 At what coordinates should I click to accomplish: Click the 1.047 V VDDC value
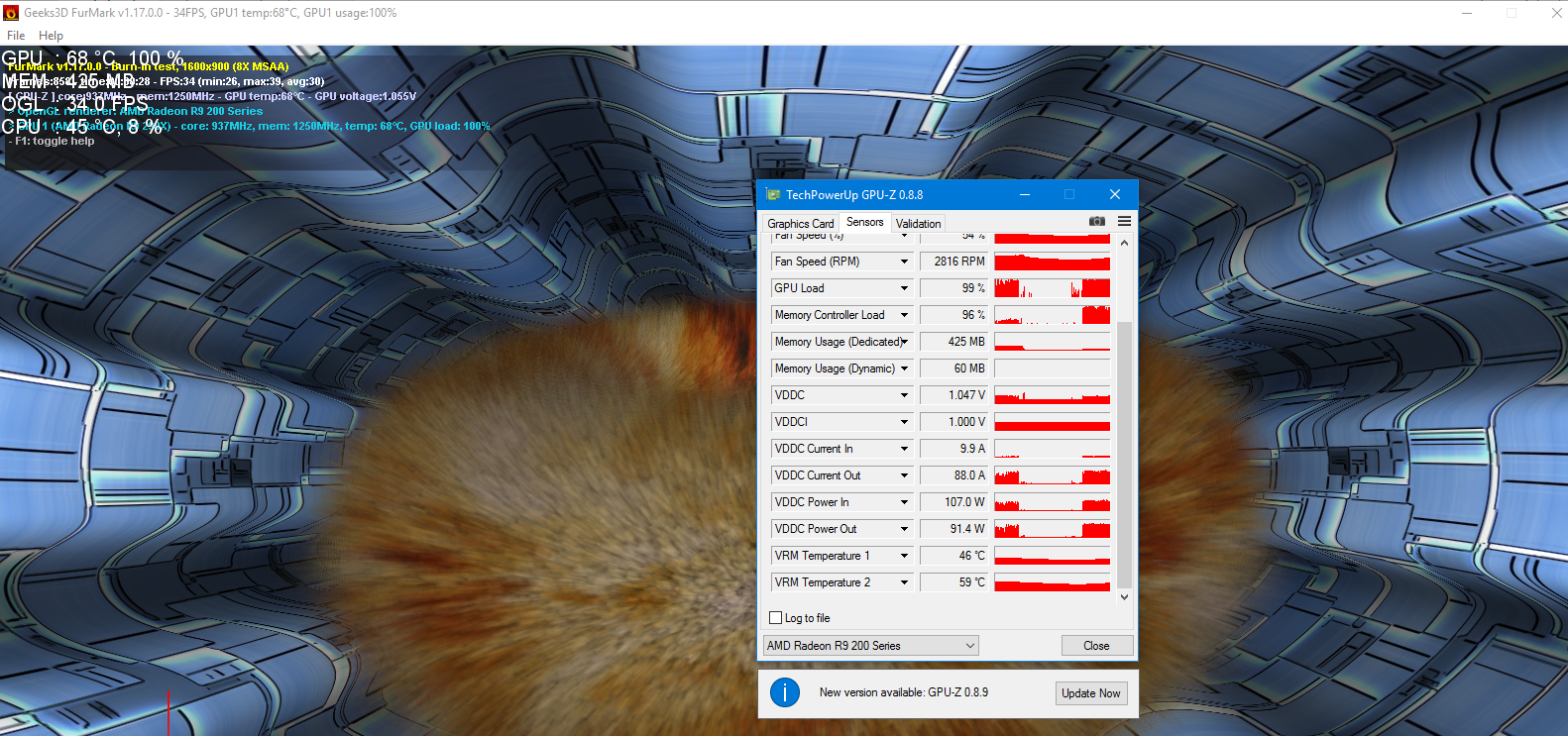[x=954, y=395]
